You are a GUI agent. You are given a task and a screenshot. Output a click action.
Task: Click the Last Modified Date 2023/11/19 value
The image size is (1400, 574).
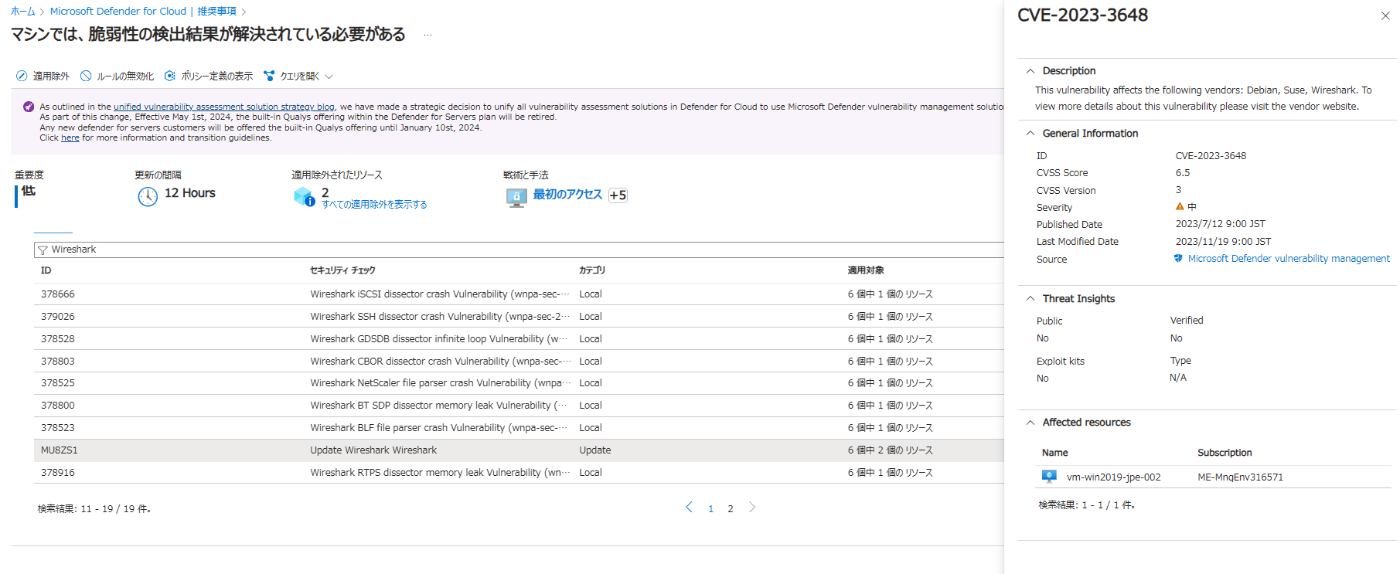[x=1224, y=242]
